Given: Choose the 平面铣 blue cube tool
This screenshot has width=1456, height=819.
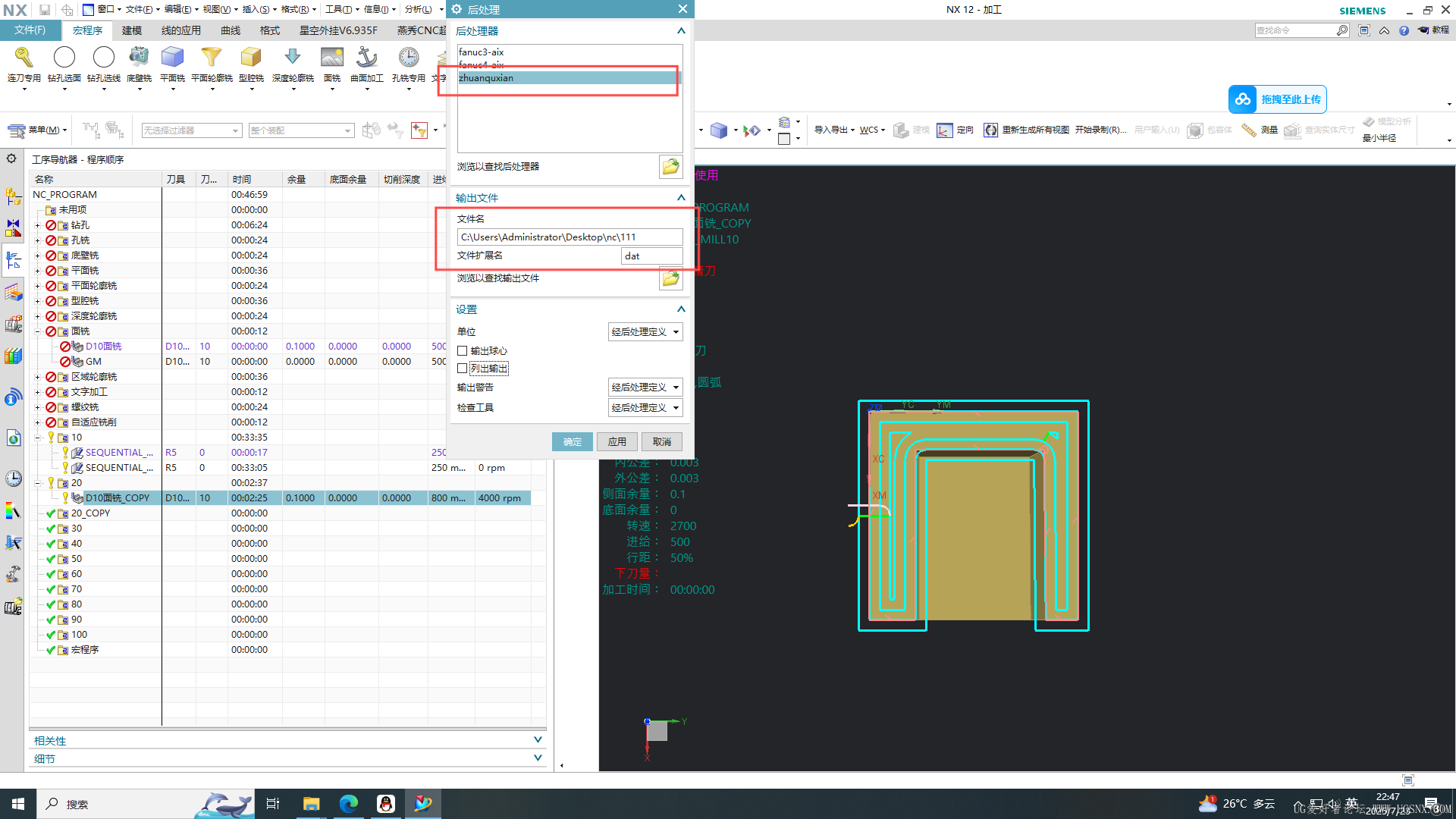Looking at the screenshot, I should 173,64.
